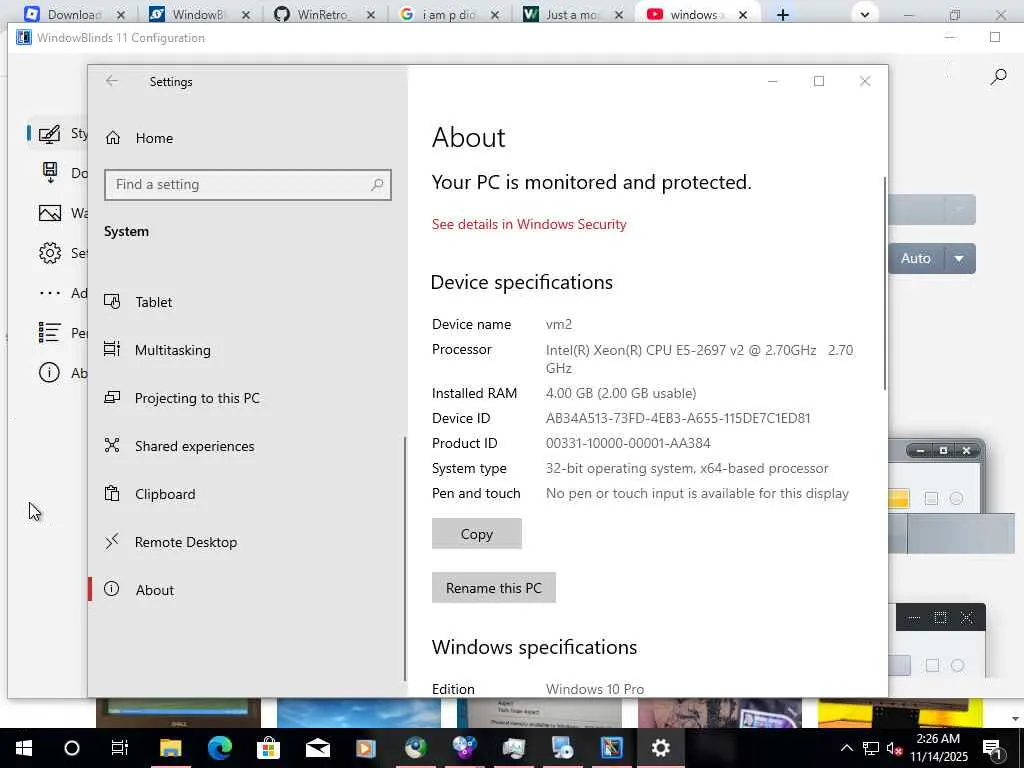Screen dimensions: 1024x768
Task: Open Task View on taskbar
Action: click(120, 748)
